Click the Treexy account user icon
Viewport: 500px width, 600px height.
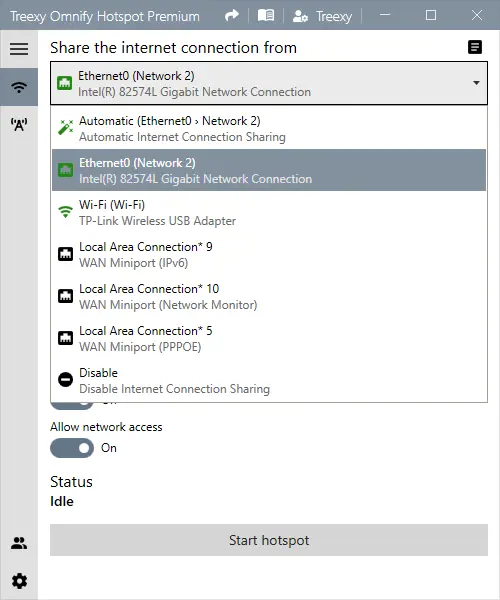click(x=300, y=16)
